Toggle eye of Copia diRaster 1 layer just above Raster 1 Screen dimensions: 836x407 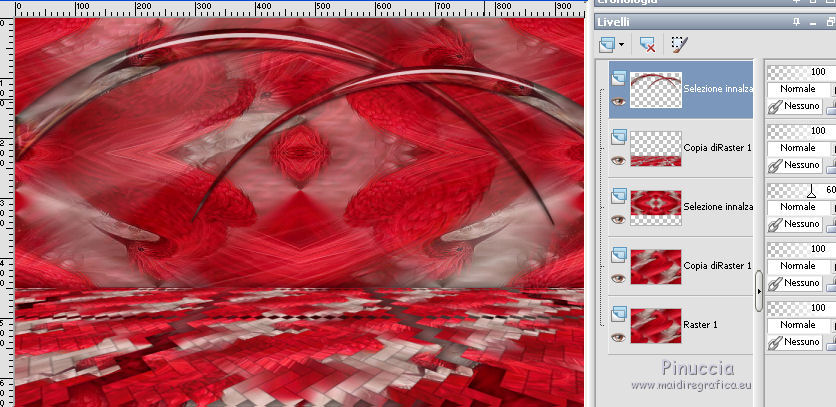618,278
